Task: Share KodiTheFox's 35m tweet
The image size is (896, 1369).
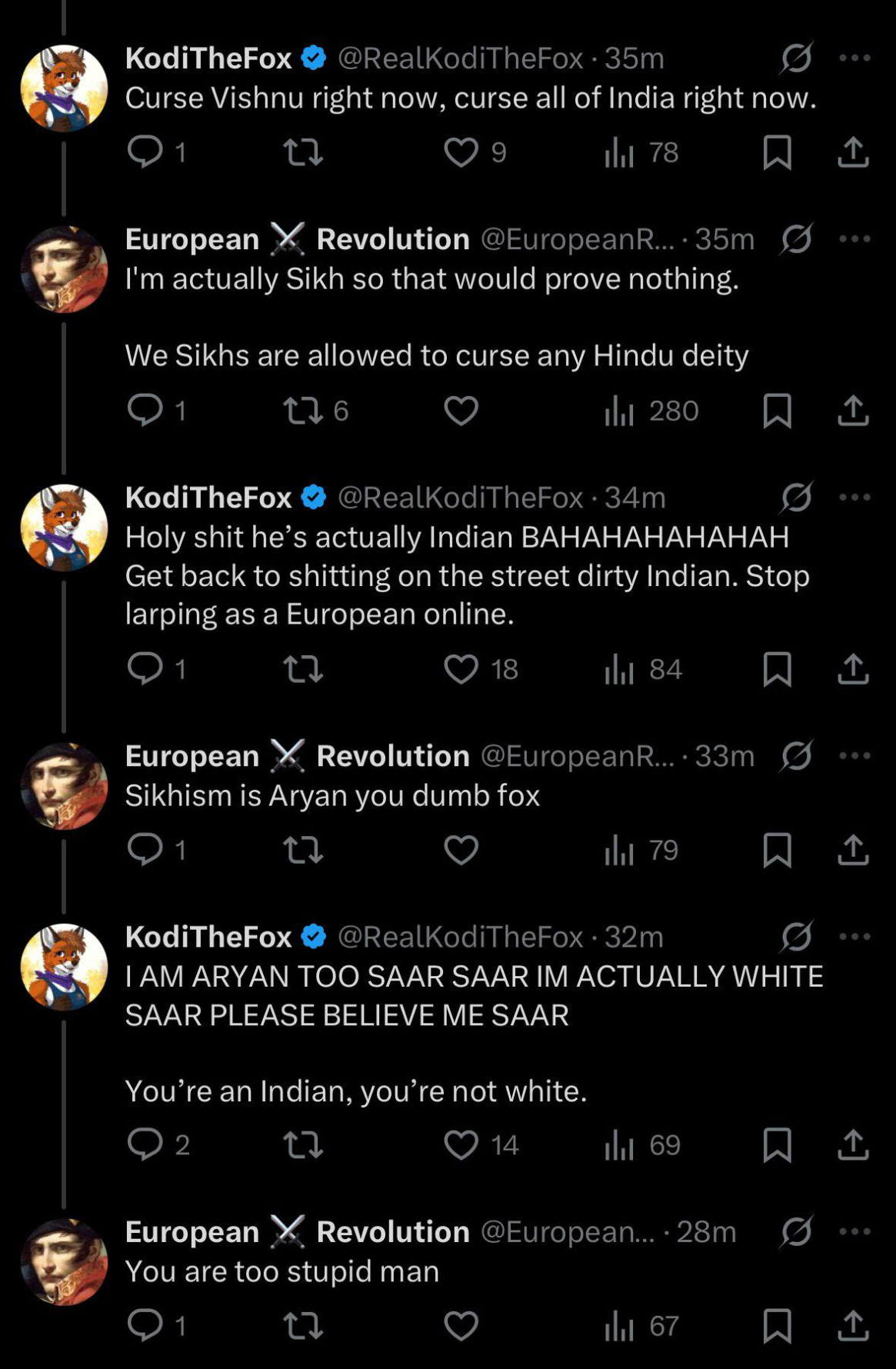Action: click(x=853, y=152)
